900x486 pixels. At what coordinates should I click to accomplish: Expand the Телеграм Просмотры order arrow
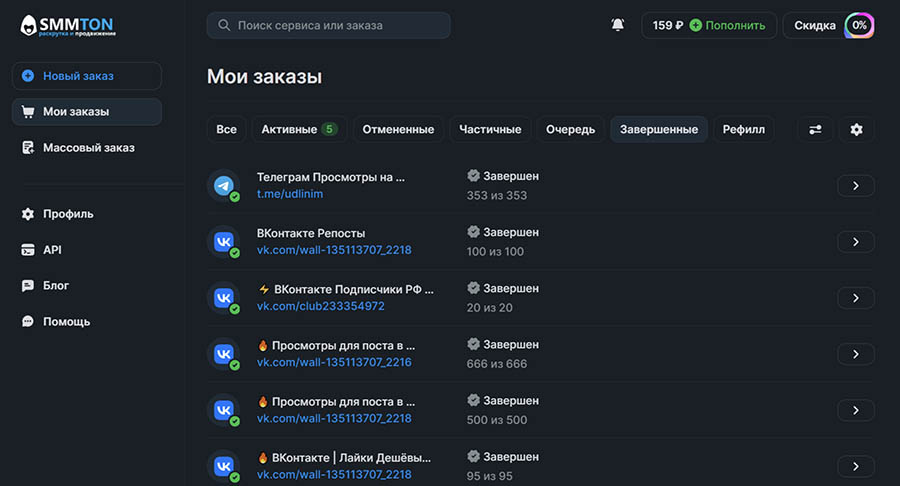(855, 186)
